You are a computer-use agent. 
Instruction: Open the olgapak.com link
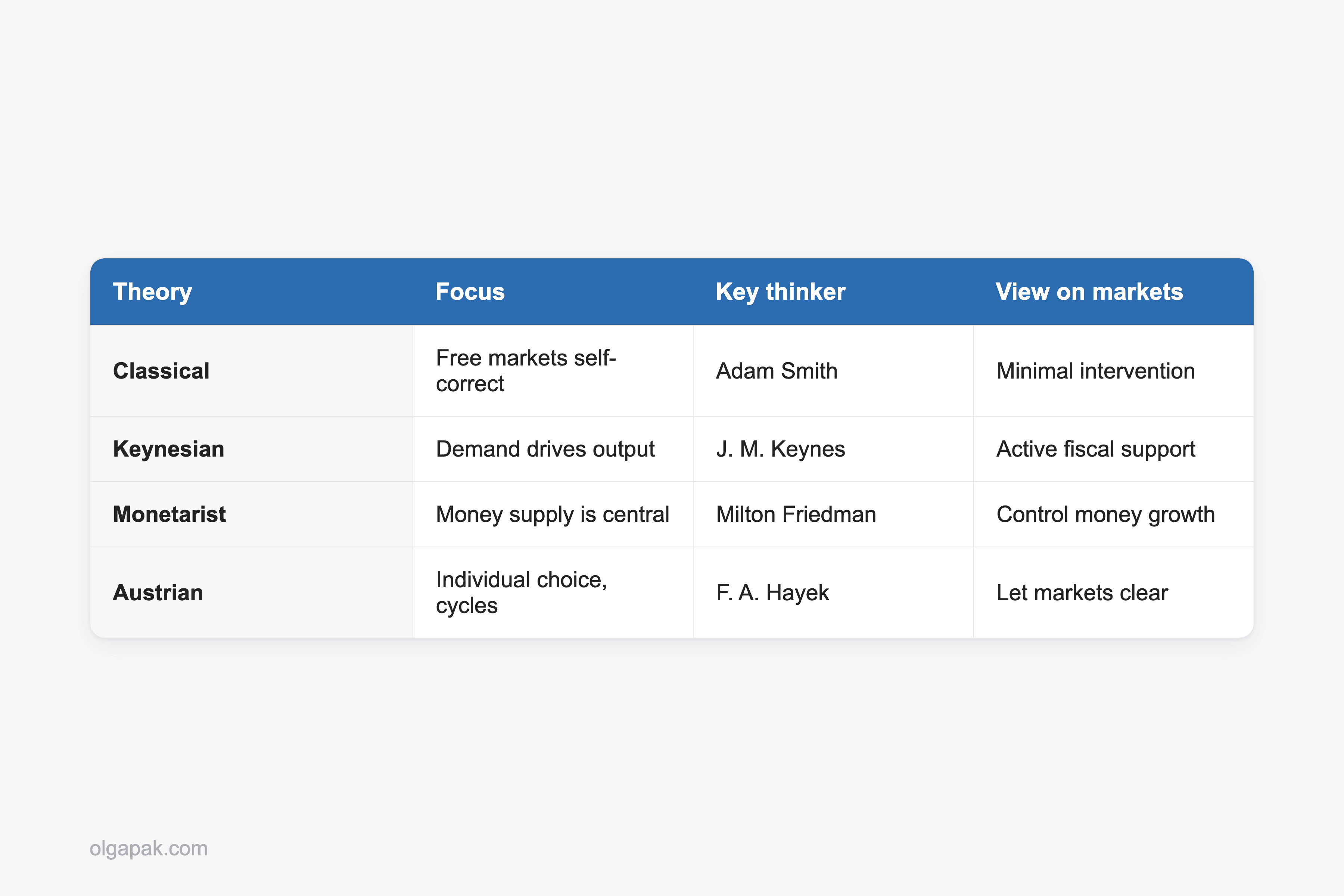tap(149, 849)
